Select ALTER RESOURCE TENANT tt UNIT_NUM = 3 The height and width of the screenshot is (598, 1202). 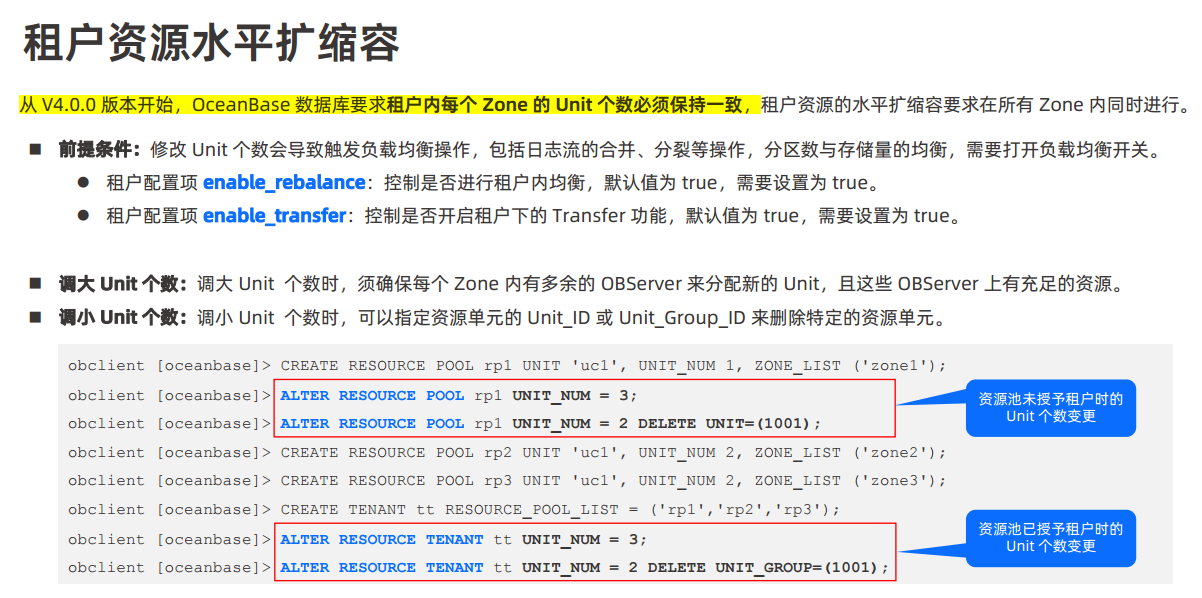pyautogui.click(x=464, y=539)
